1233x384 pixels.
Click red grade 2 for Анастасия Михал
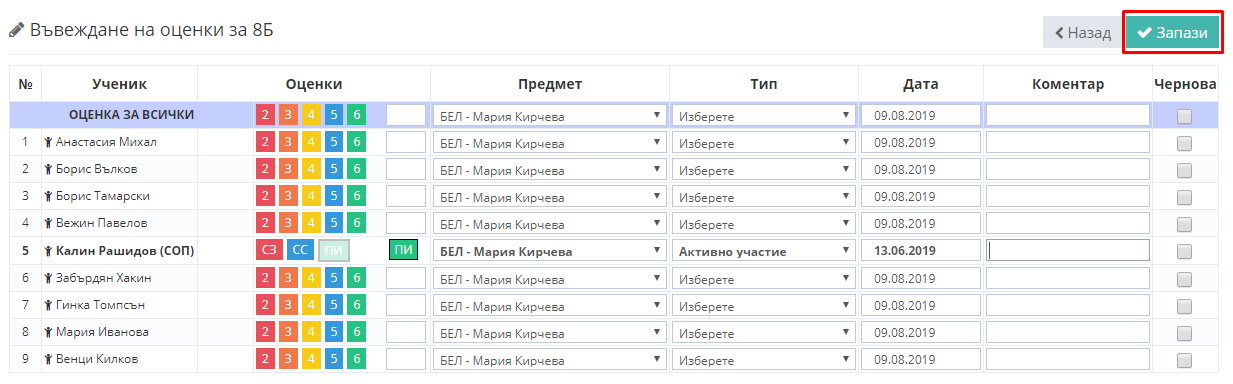tap(265, 142)
